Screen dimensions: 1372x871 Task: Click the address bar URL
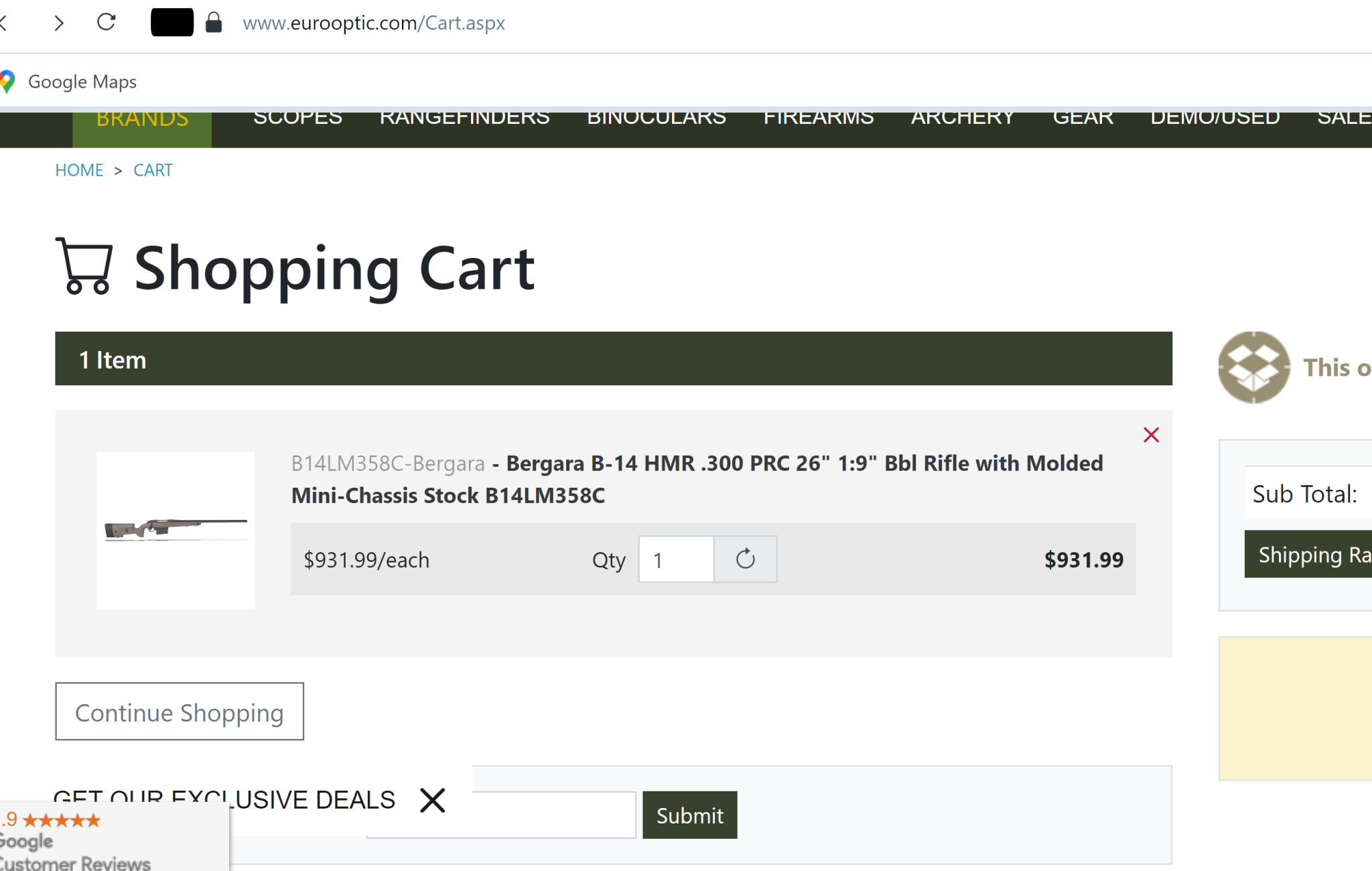pos(374,23)
